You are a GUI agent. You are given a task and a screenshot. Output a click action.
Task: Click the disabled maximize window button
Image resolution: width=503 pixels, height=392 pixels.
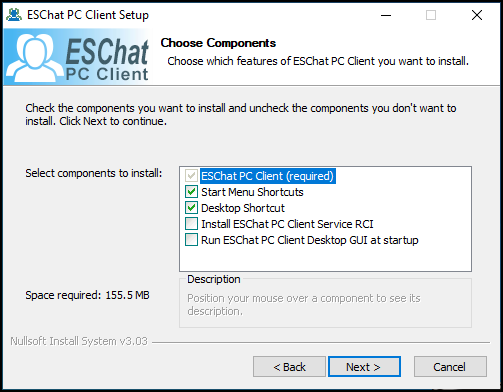pos(431,15)
